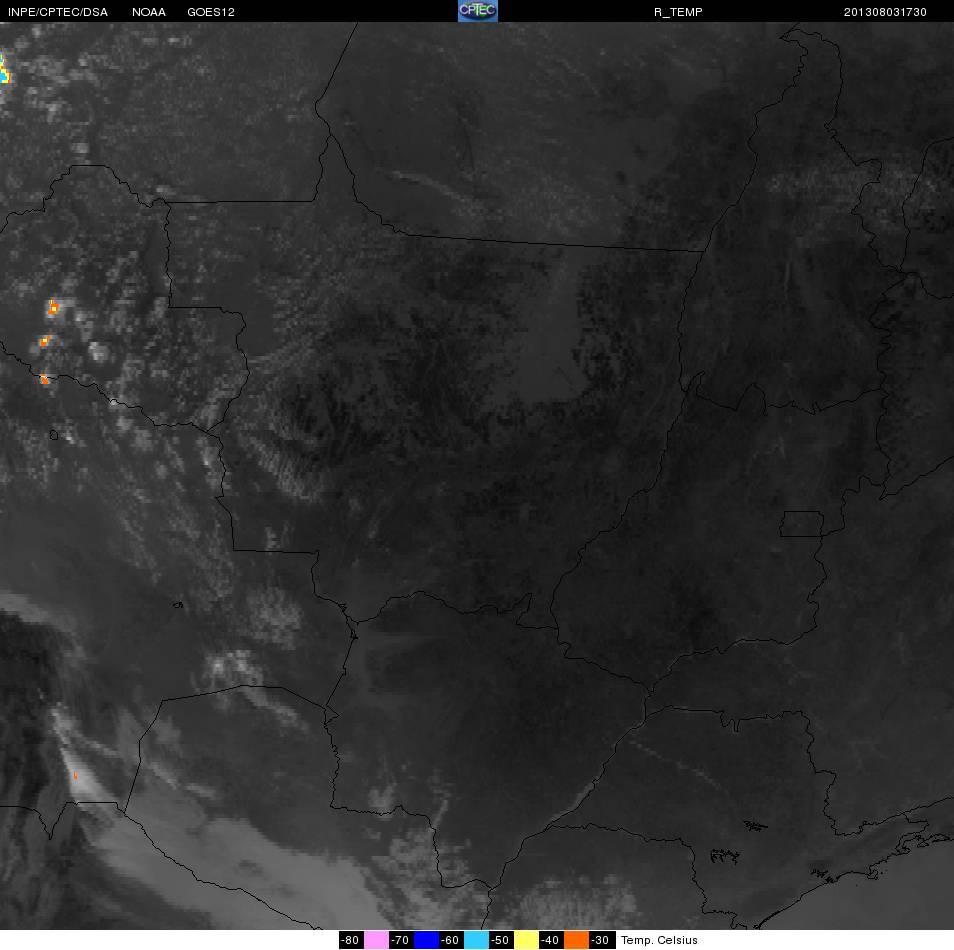Viewport: 954px width, 950px height.
Task: Select the dark blue legend swatch
Action: coord(427,940)
